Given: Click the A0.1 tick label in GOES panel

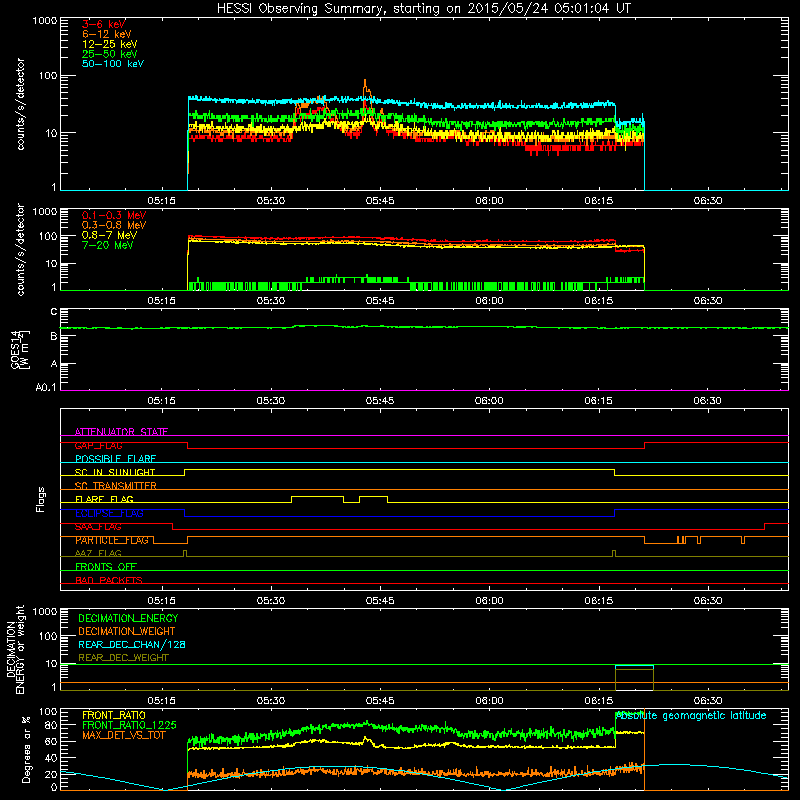Looking at the screenshot, I should click(46, 388).
